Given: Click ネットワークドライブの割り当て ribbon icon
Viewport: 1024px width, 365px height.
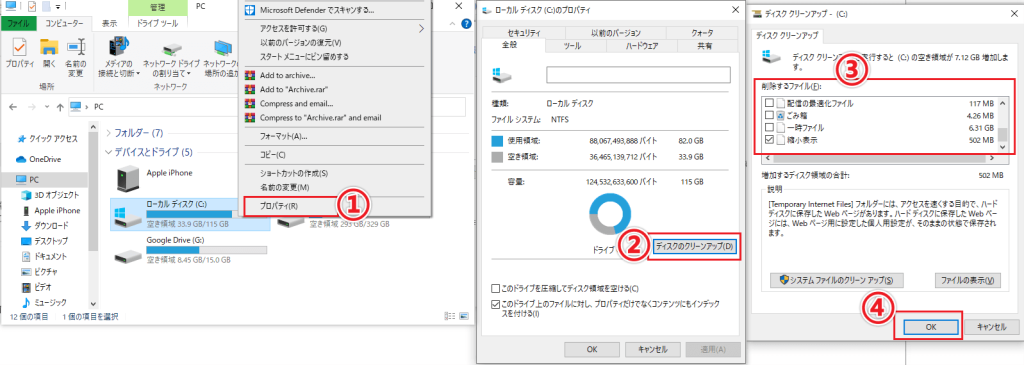Looking at the screenshot, I should pyautogui.click(x=172, y=49).
